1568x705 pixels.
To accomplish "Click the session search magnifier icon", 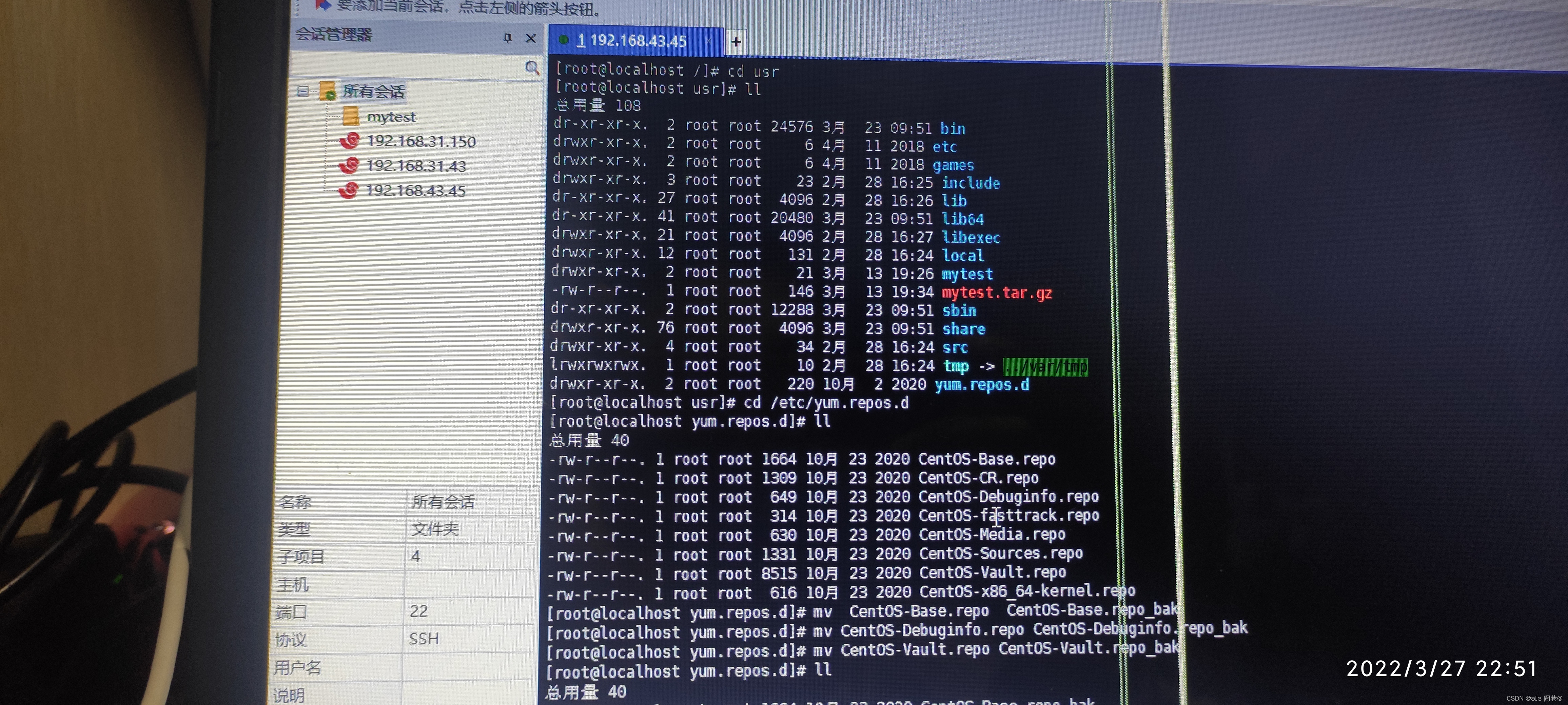I will click(532, 67).
